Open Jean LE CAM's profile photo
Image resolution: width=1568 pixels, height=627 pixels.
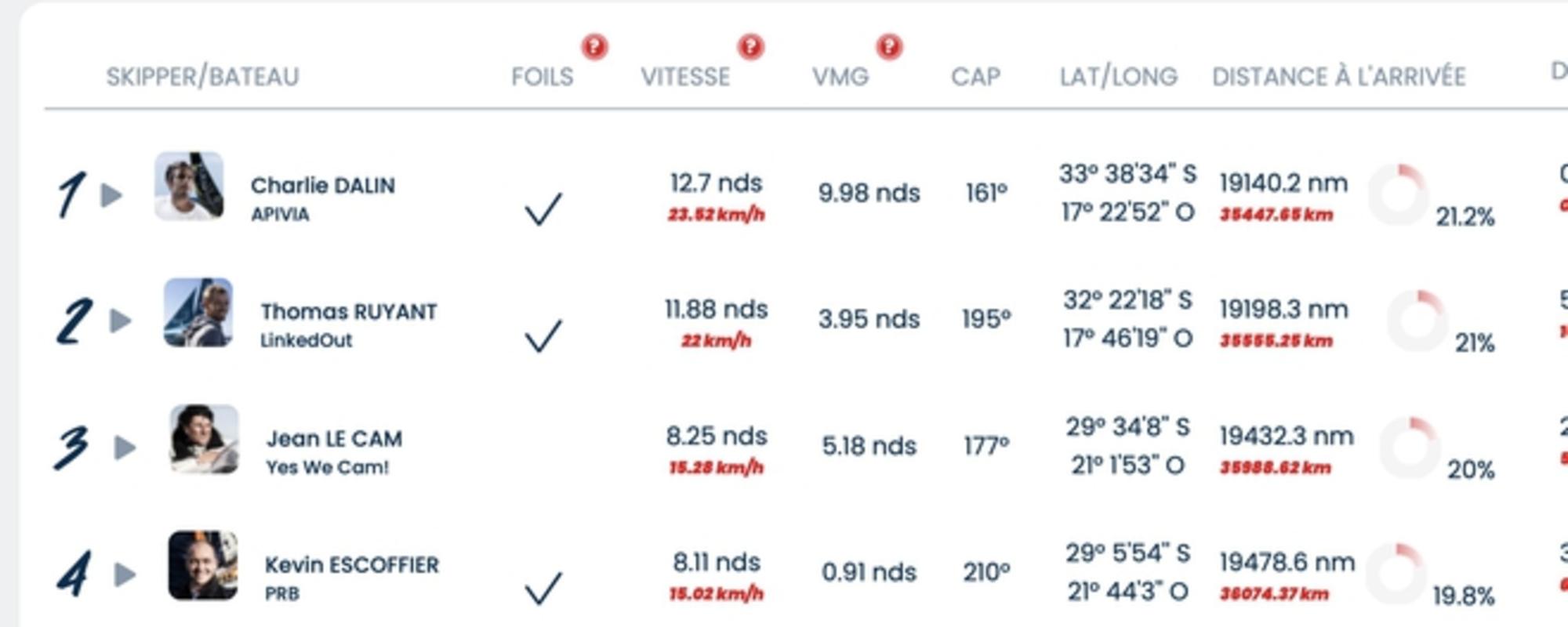(x=204, y=439)
